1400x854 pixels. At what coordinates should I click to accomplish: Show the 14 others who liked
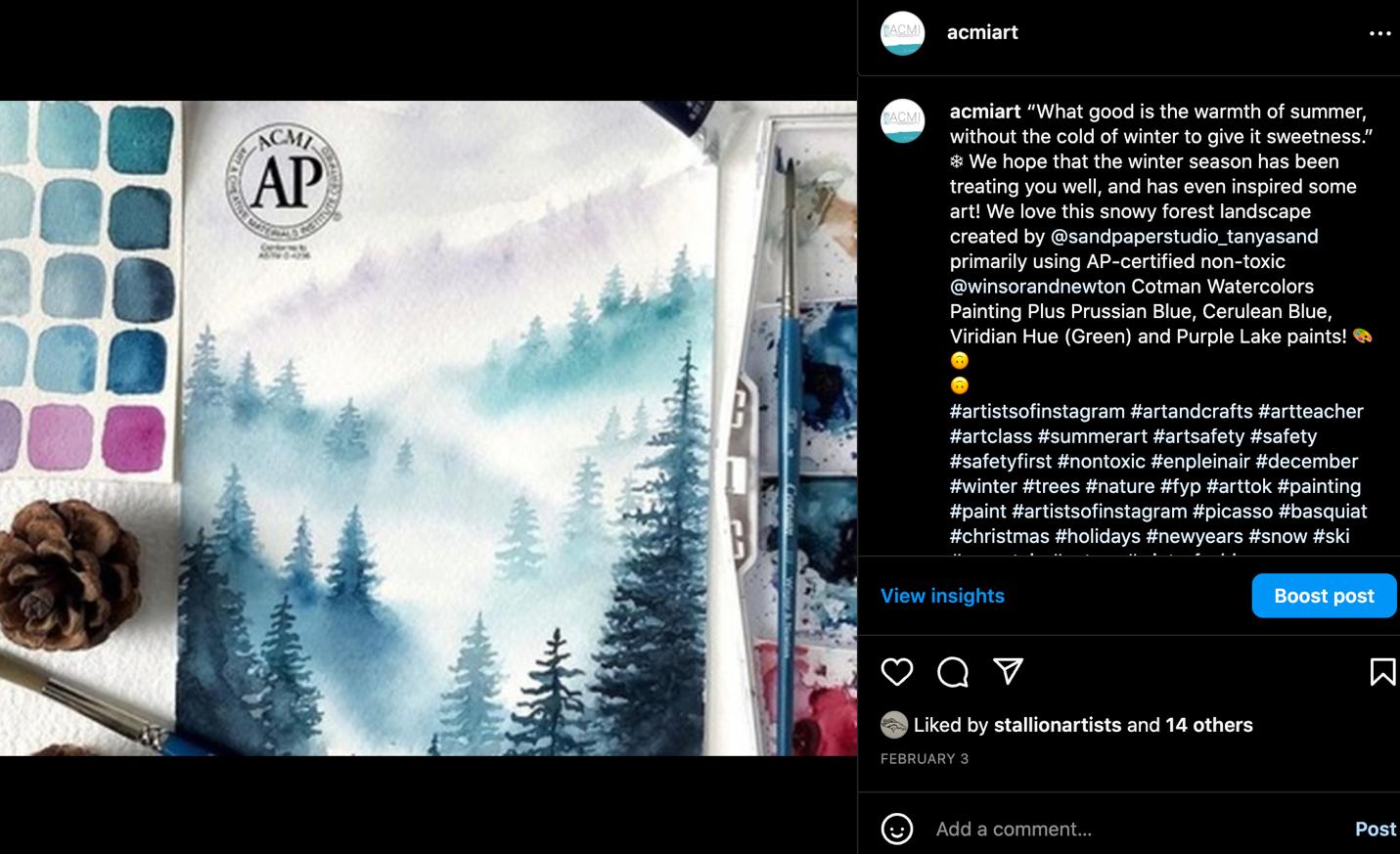1209,725
